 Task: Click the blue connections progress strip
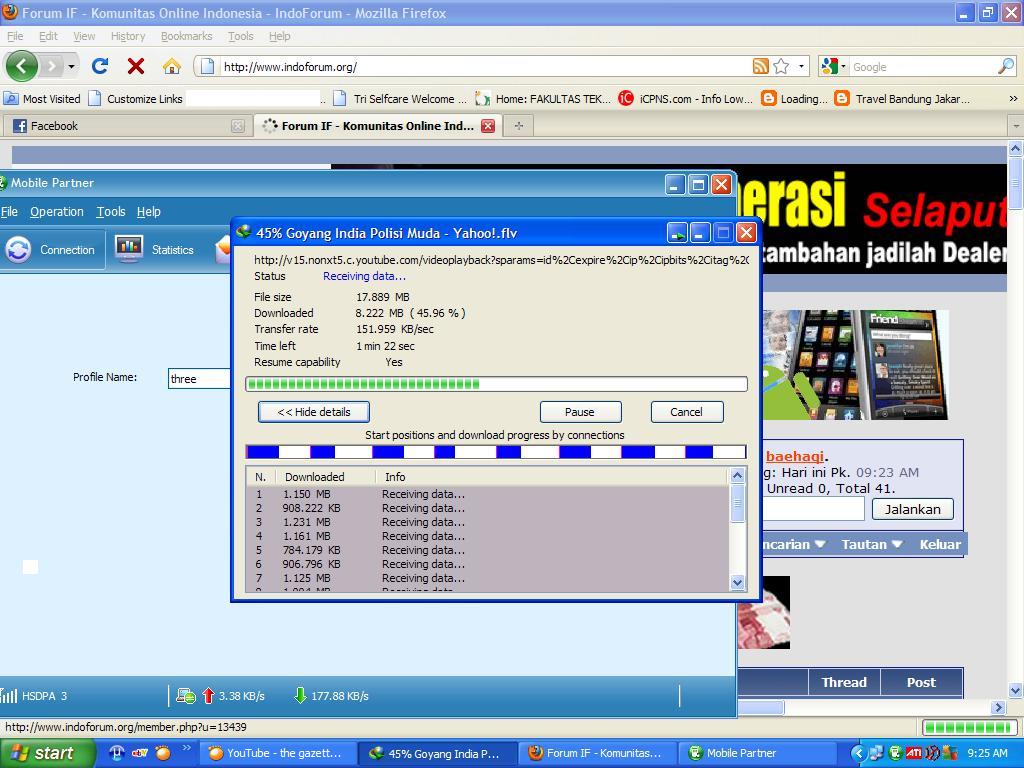point(496,452)
